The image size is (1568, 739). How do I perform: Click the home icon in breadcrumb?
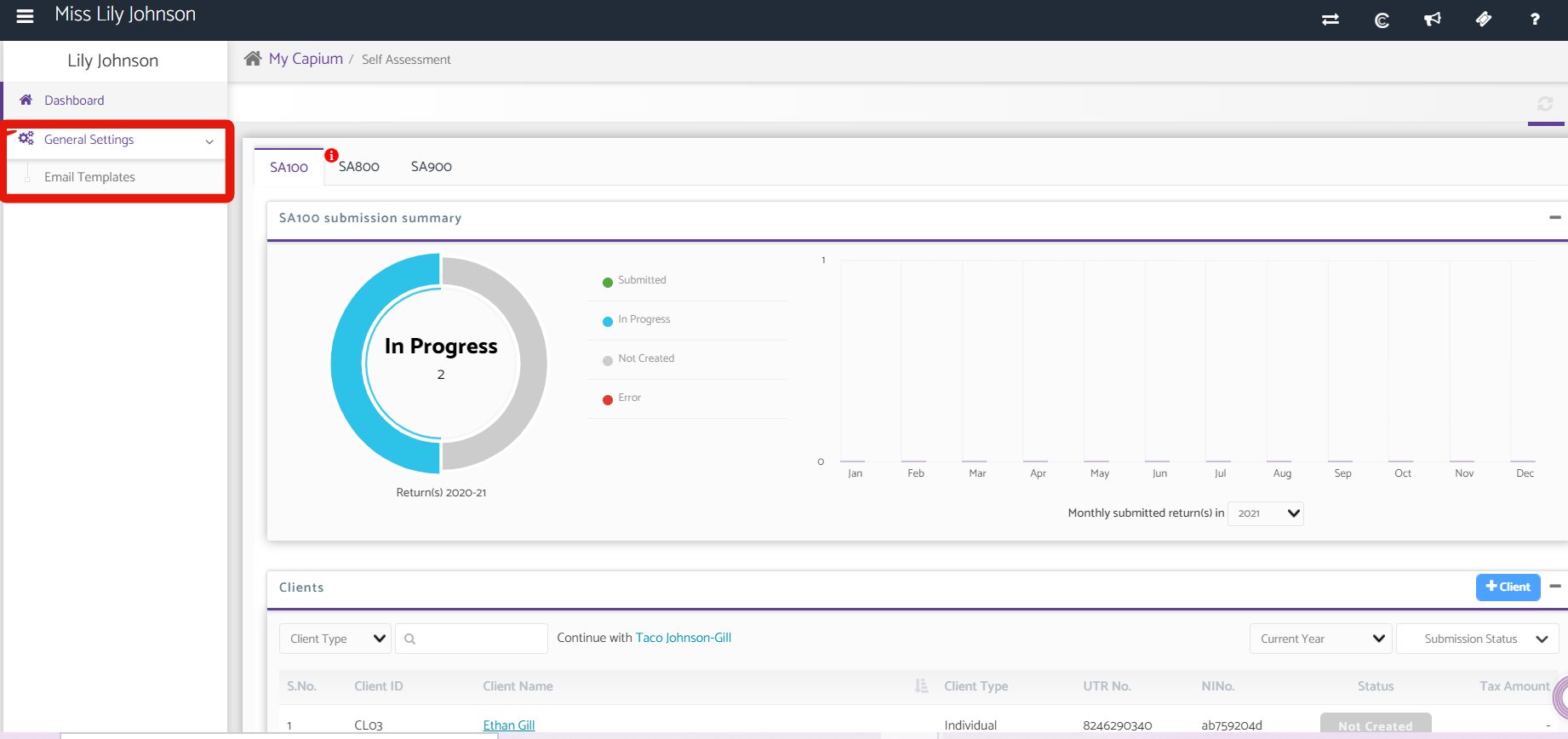tap(253, 59)
